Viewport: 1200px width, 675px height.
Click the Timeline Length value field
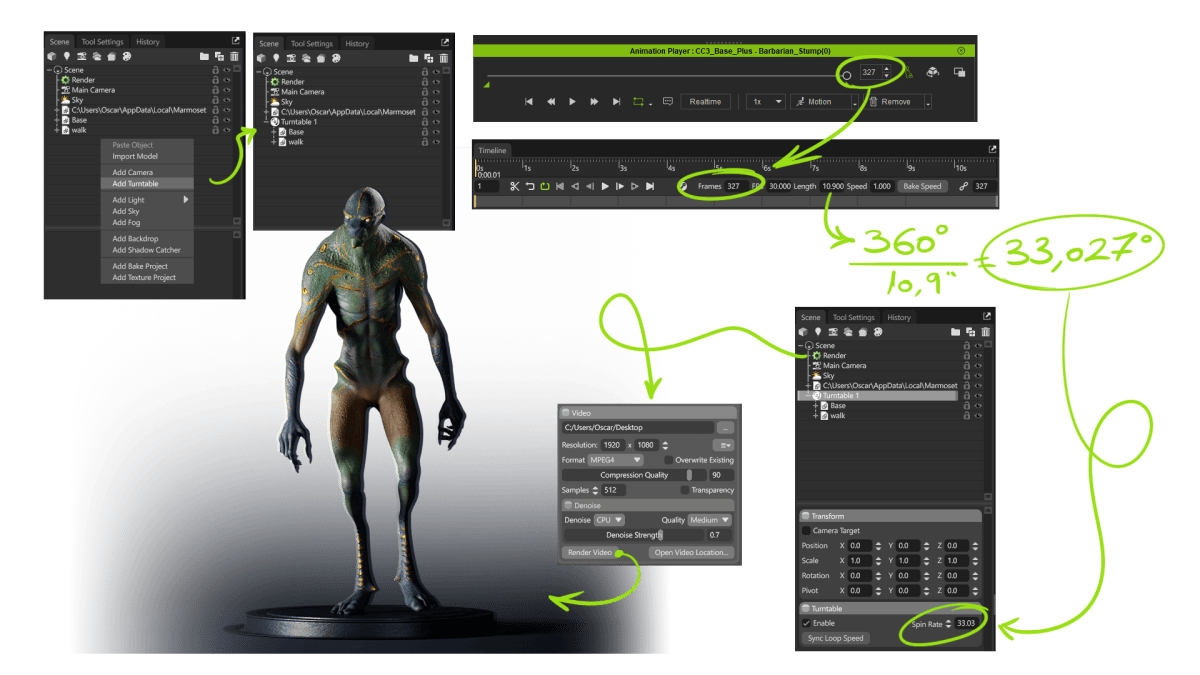(x=832, y=186)
